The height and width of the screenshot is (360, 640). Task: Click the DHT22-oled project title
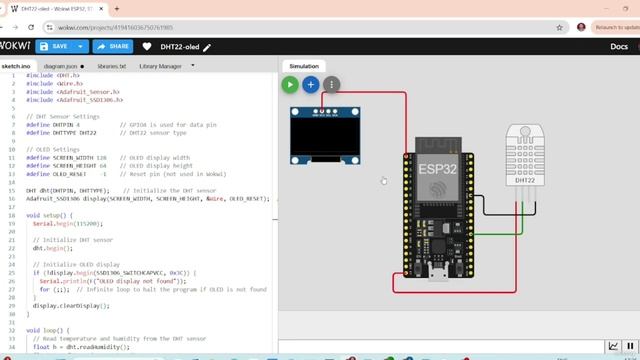coord(180,47)
